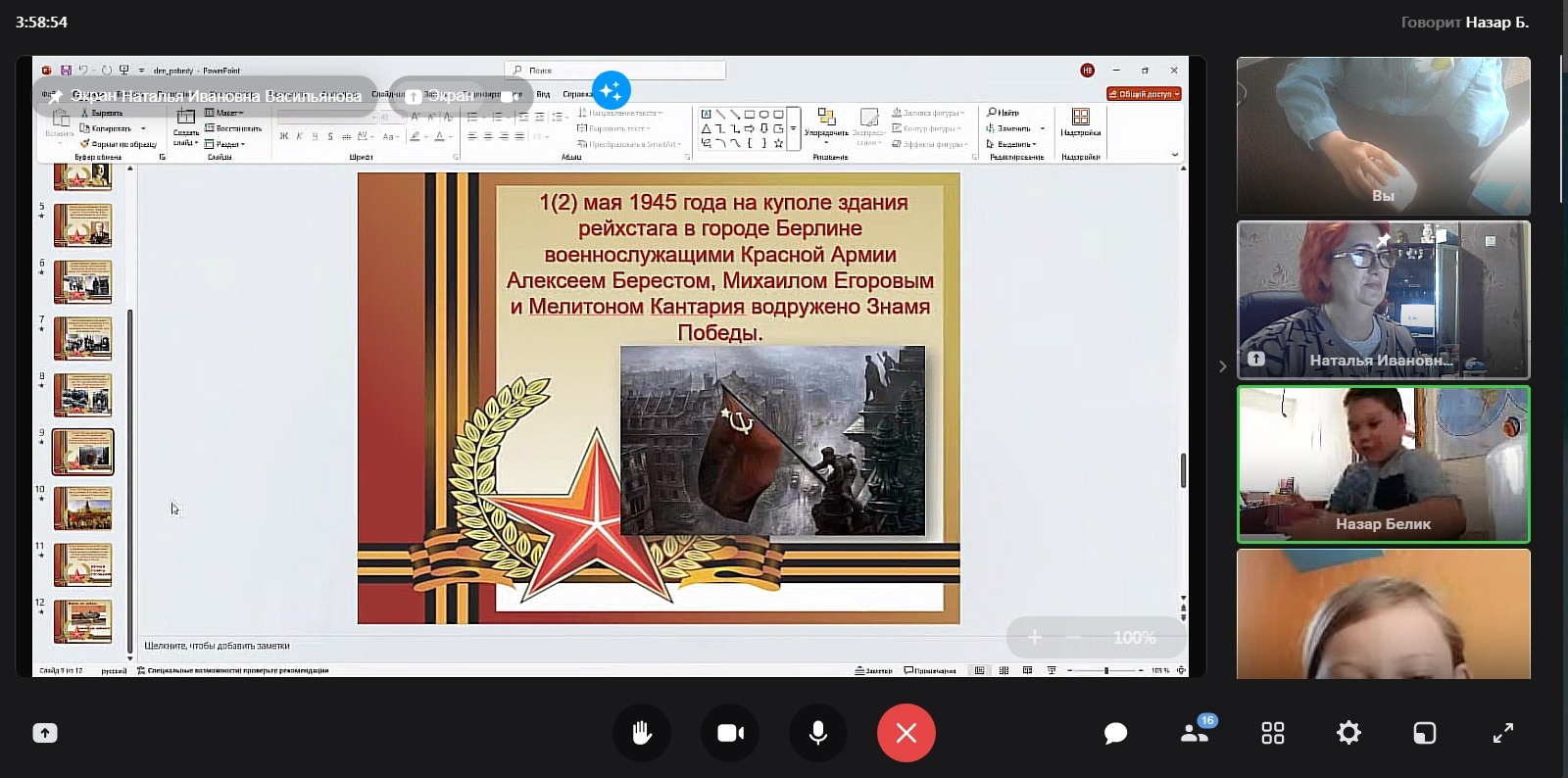Screen dimensions: 1568x778
Task: Zoom out the shared screen with minus
Action: click(x=1073, y=638)
